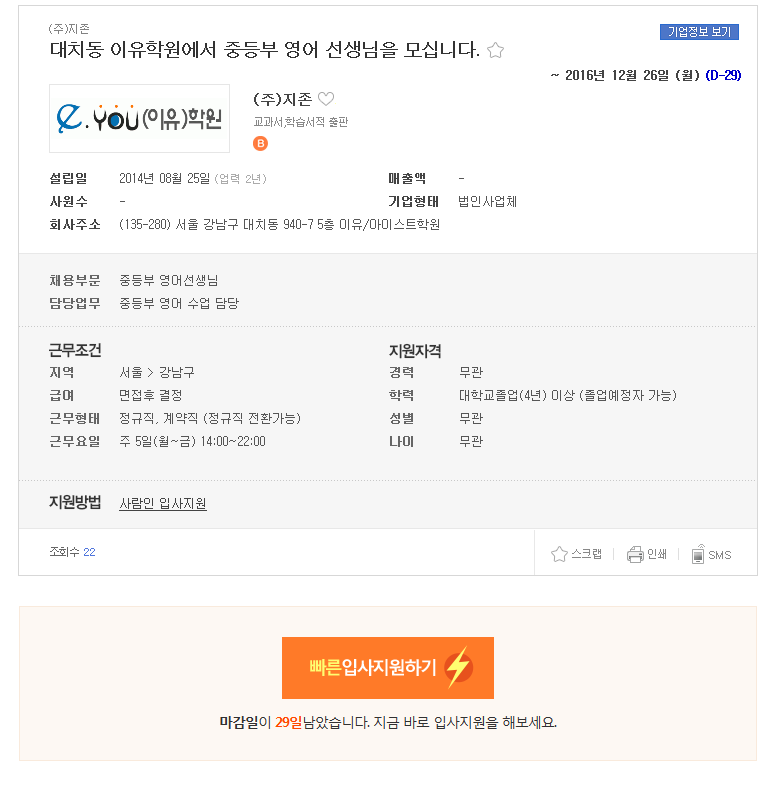Viewport: 770px width, 786px height.
Task: Click the 교과서,학습서적 출판 industry text
Action: [300, 122]
